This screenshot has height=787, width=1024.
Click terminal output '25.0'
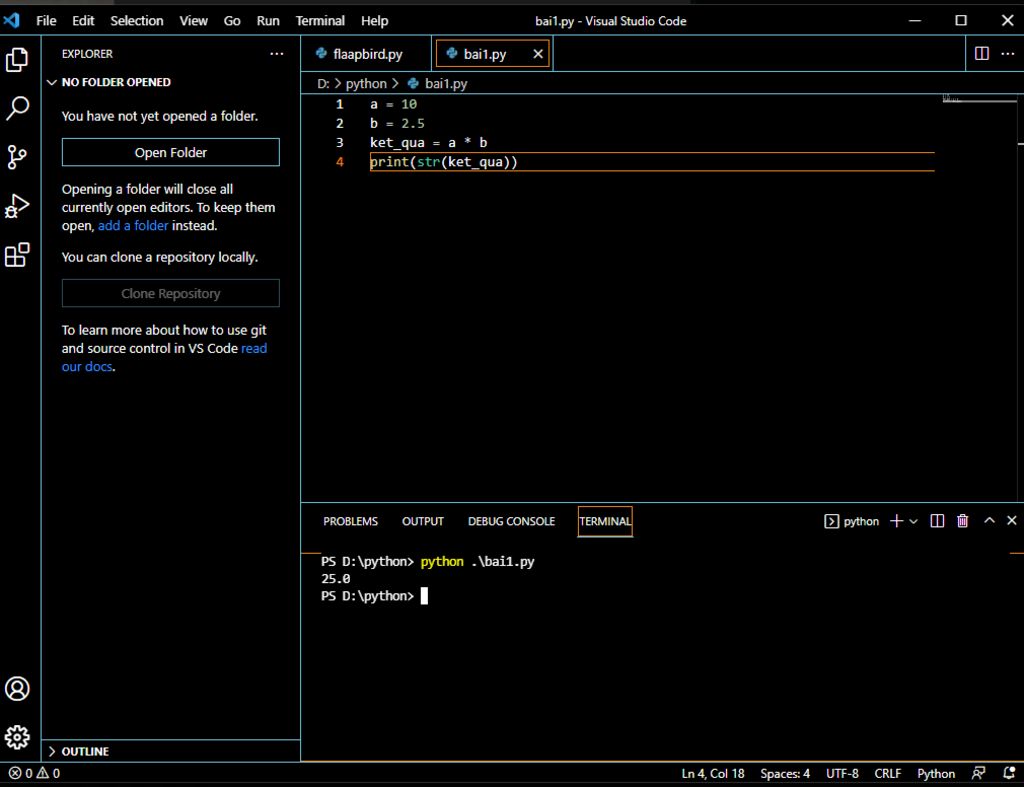[x=336, y=579]
